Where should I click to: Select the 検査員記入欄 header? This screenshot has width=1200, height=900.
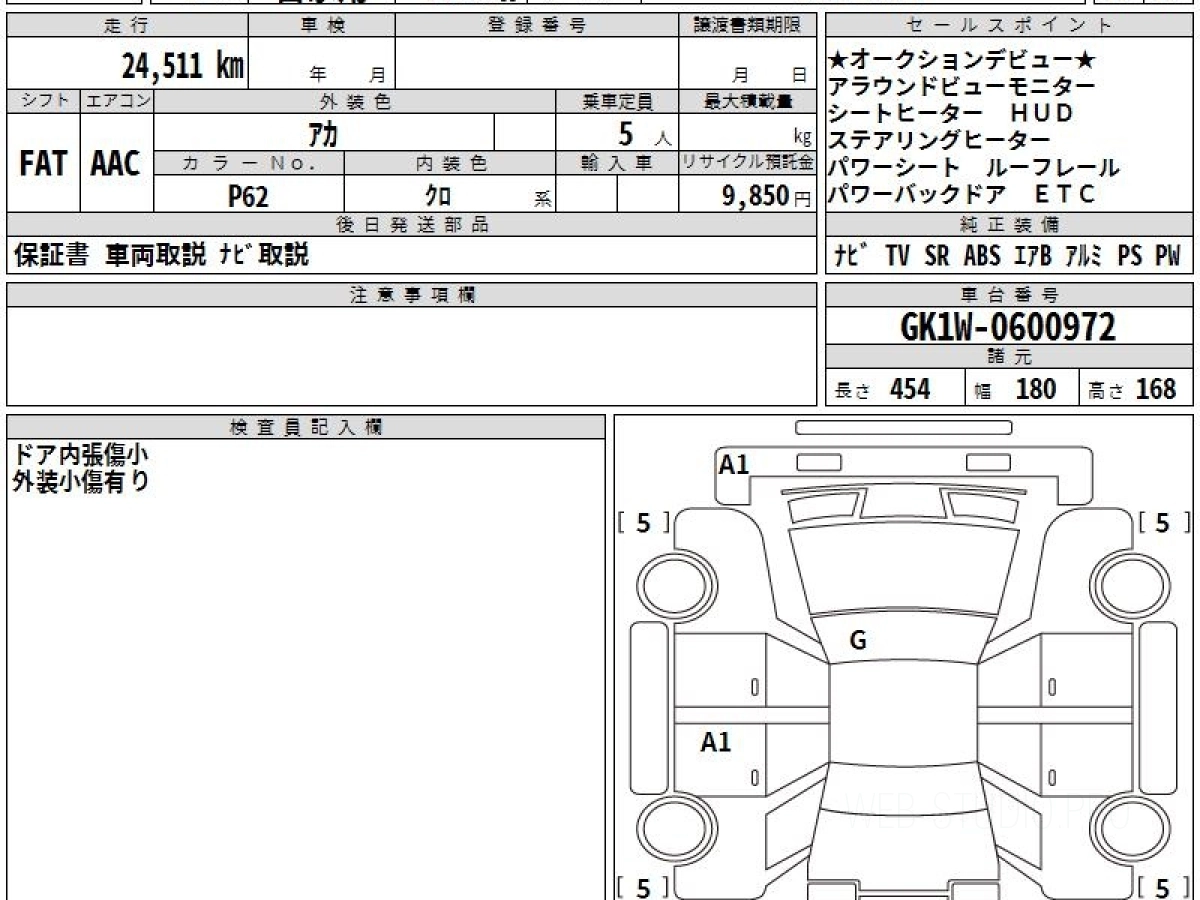click(x=306, y=427)
